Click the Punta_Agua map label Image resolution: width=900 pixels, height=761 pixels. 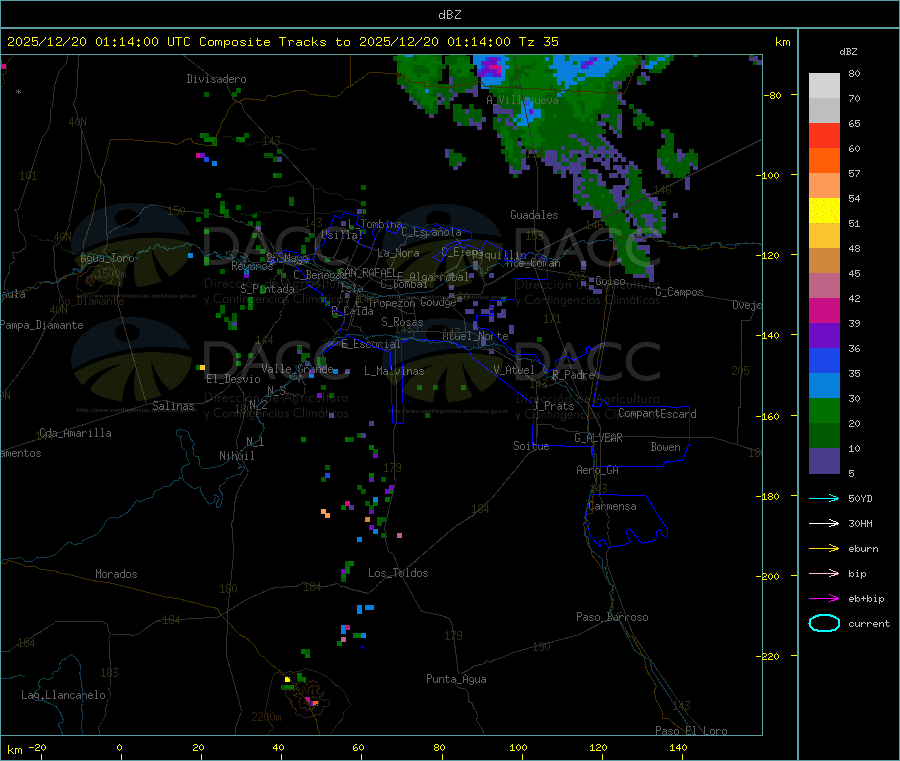tap(456, 679)
